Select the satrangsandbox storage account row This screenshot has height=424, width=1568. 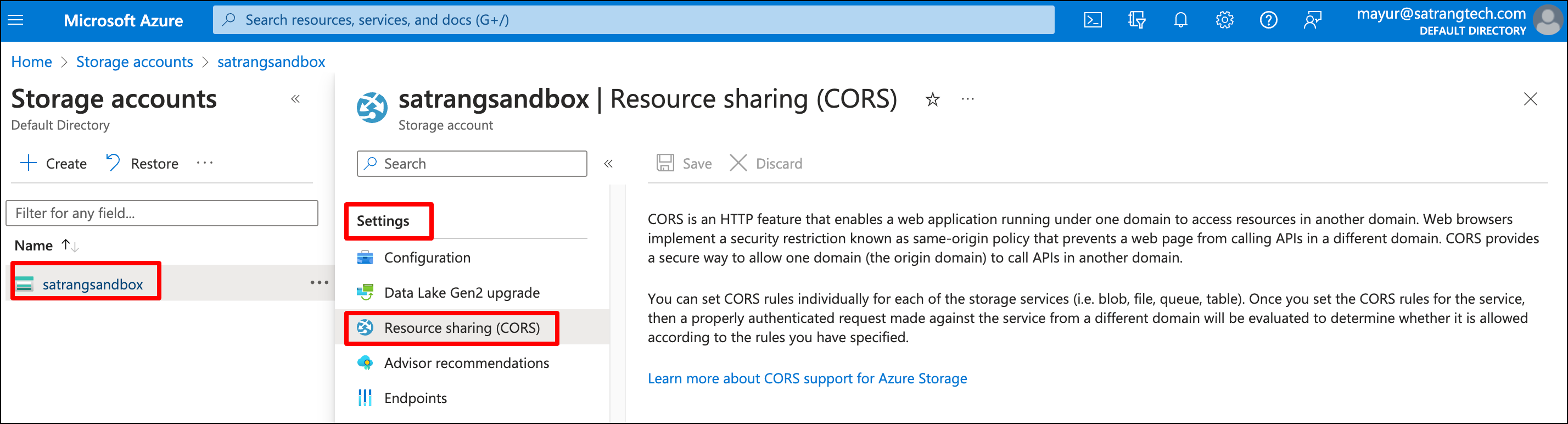click(170, 283)
